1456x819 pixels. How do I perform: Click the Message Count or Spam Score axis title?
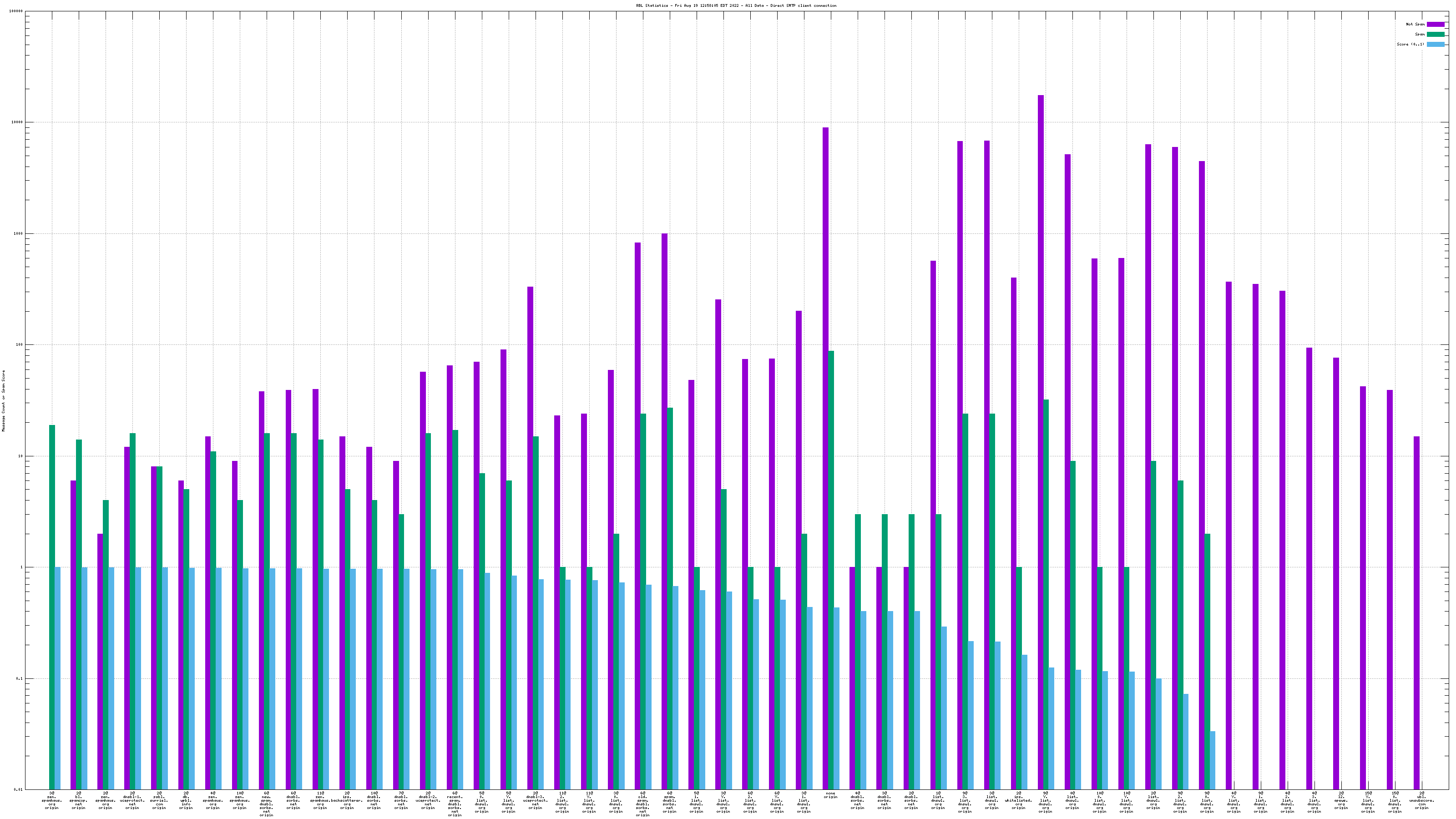[3, 401]
